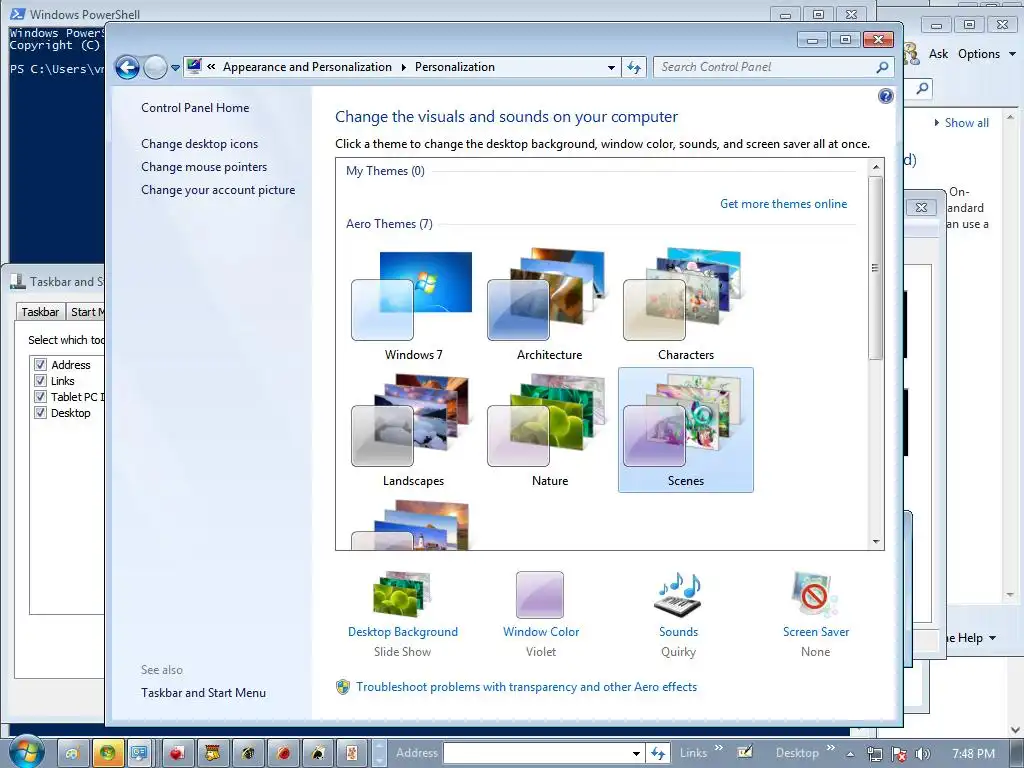1024x768 pixels.
Task: Click the theme list scroll up arrow
Action: (x=876, y=168)
